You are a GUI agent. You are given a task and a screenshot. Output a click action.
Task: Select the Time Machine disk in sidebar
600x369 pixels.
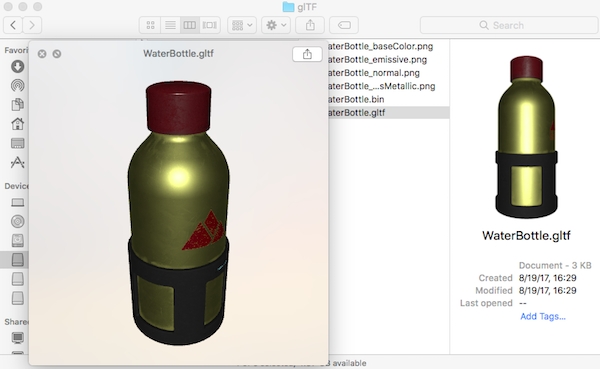click(17, 240)
